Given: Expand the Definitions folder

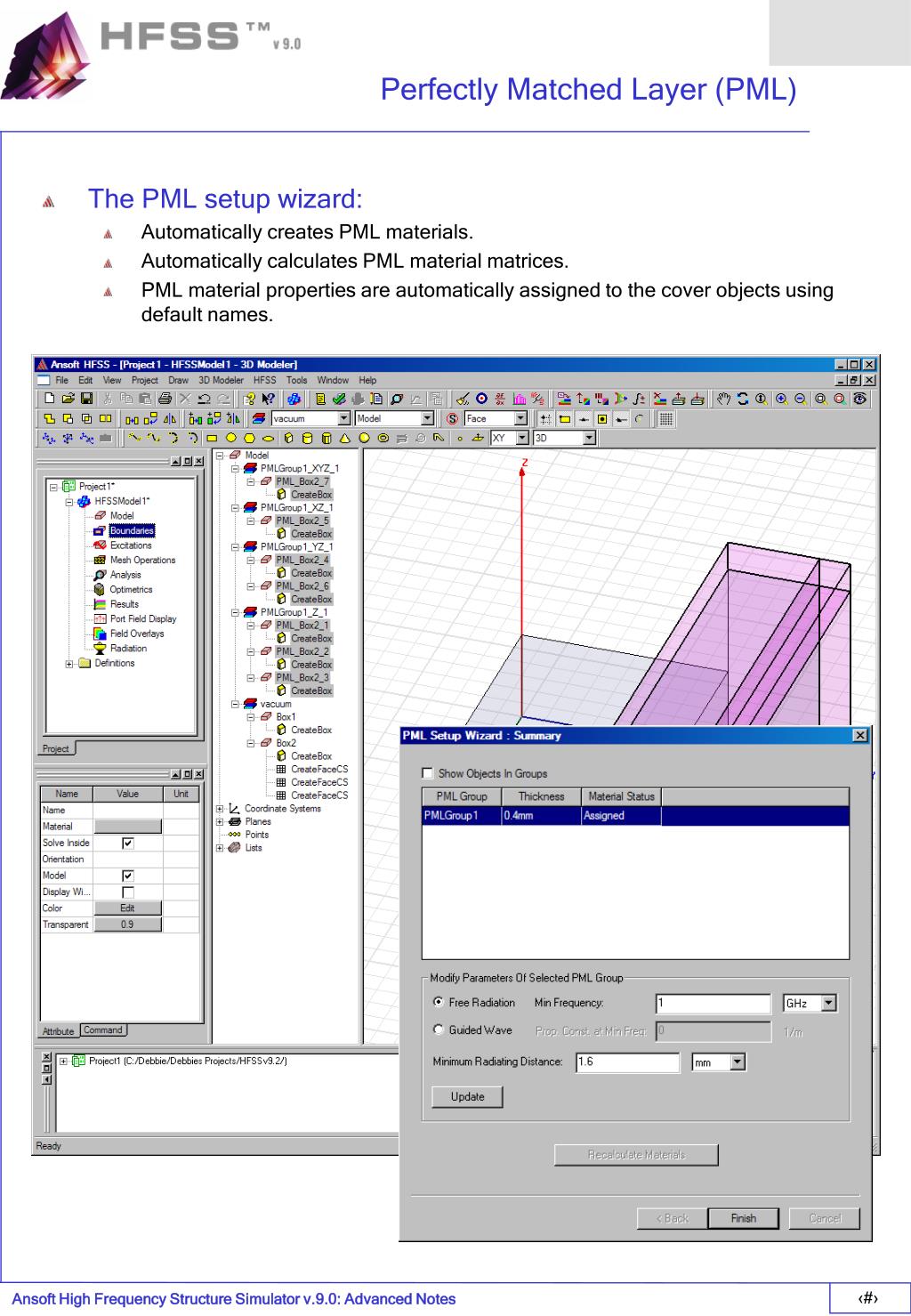Looking at the screenshot, I should [x=70, y=663].
